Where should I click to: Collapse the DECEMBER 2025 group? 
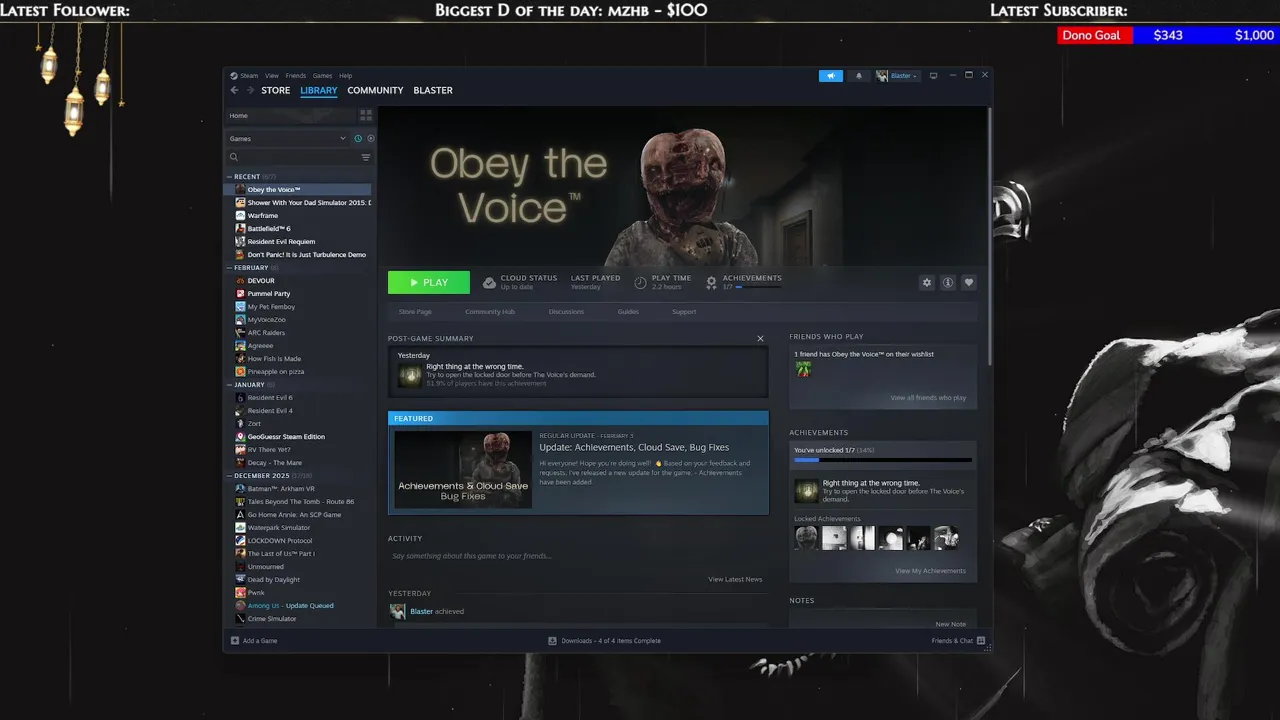tap(229, 476)
